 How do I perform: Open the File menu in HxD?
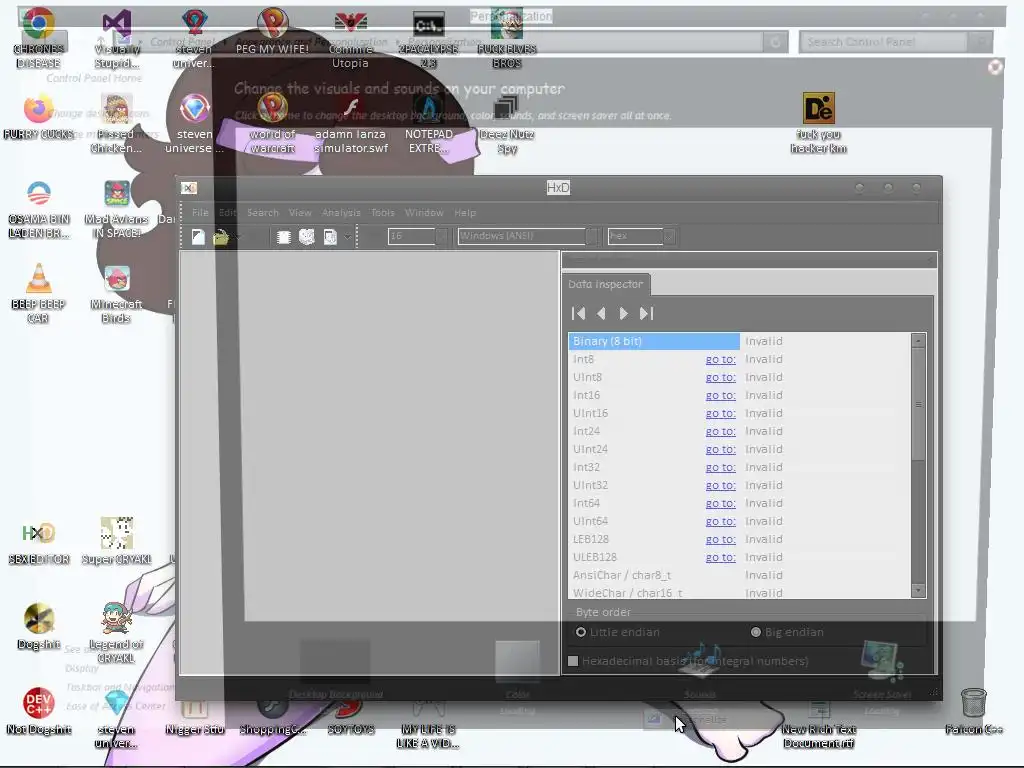[200, 213]
